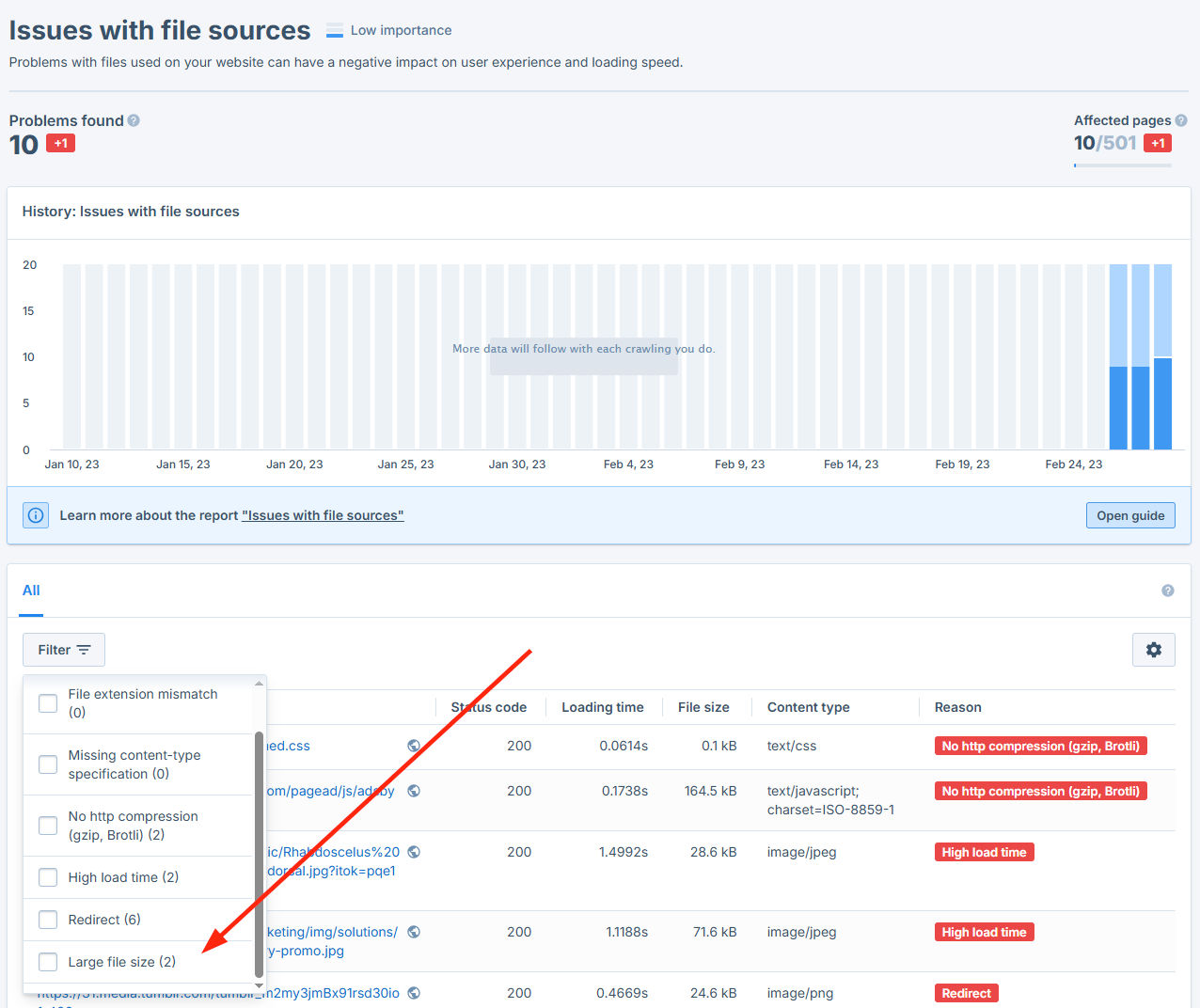Click help icon next to Problems found
Image resolution: width=1200 pixels, height=1008 pixels.
click(134, 120)
